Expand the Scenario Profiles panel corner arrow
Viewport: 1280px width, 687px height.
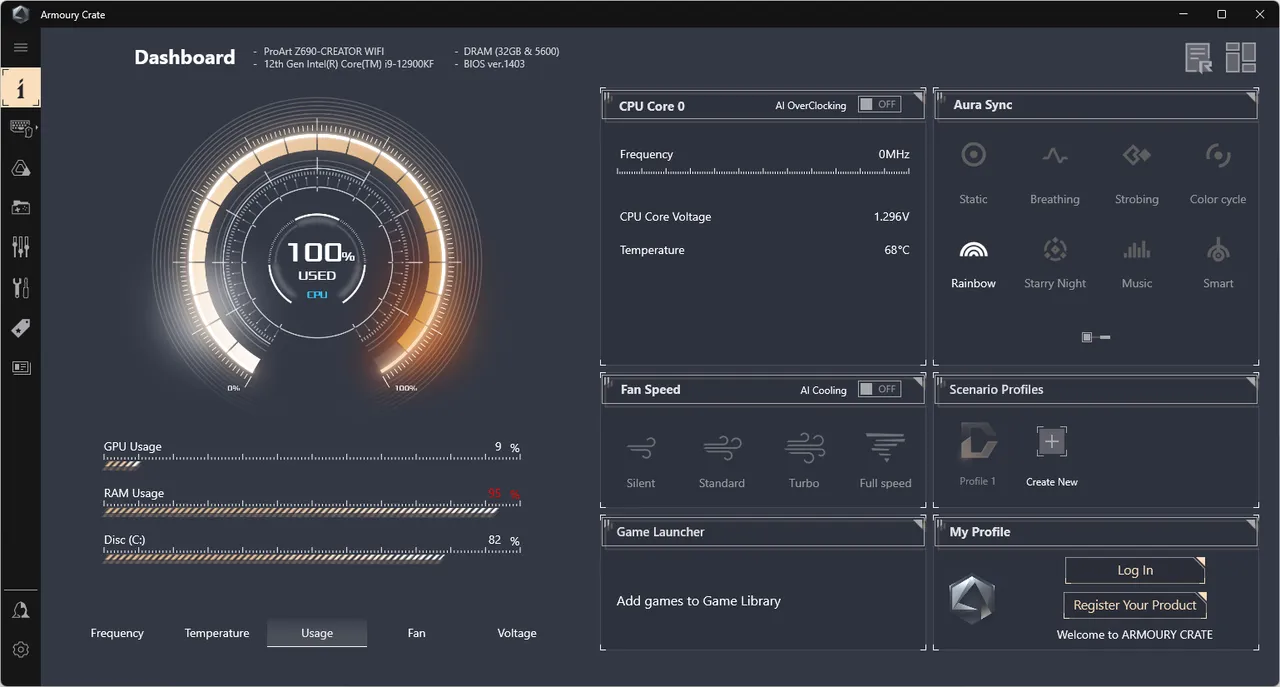coord(1251,381)
